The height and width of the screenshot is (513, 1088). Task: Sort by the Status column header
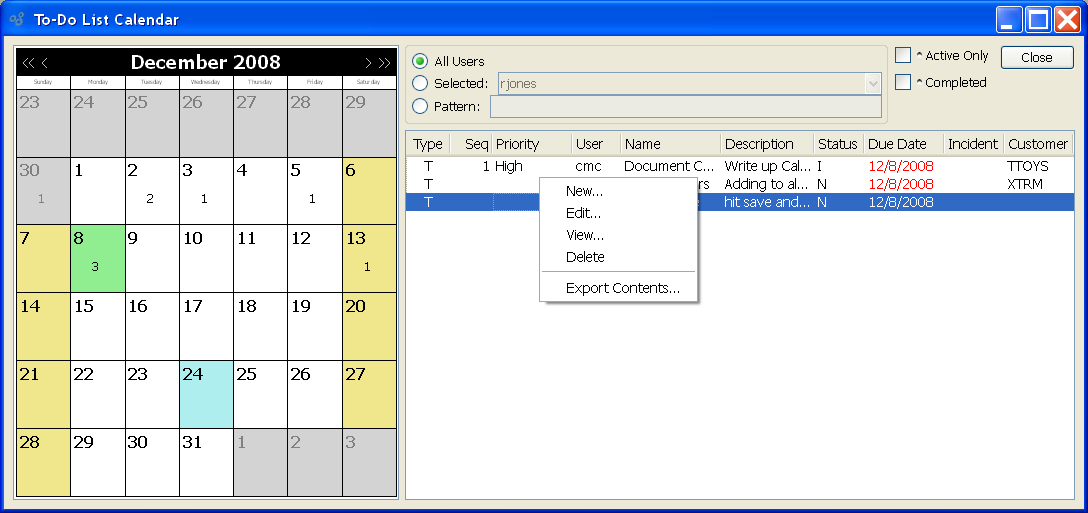point(839,144)
